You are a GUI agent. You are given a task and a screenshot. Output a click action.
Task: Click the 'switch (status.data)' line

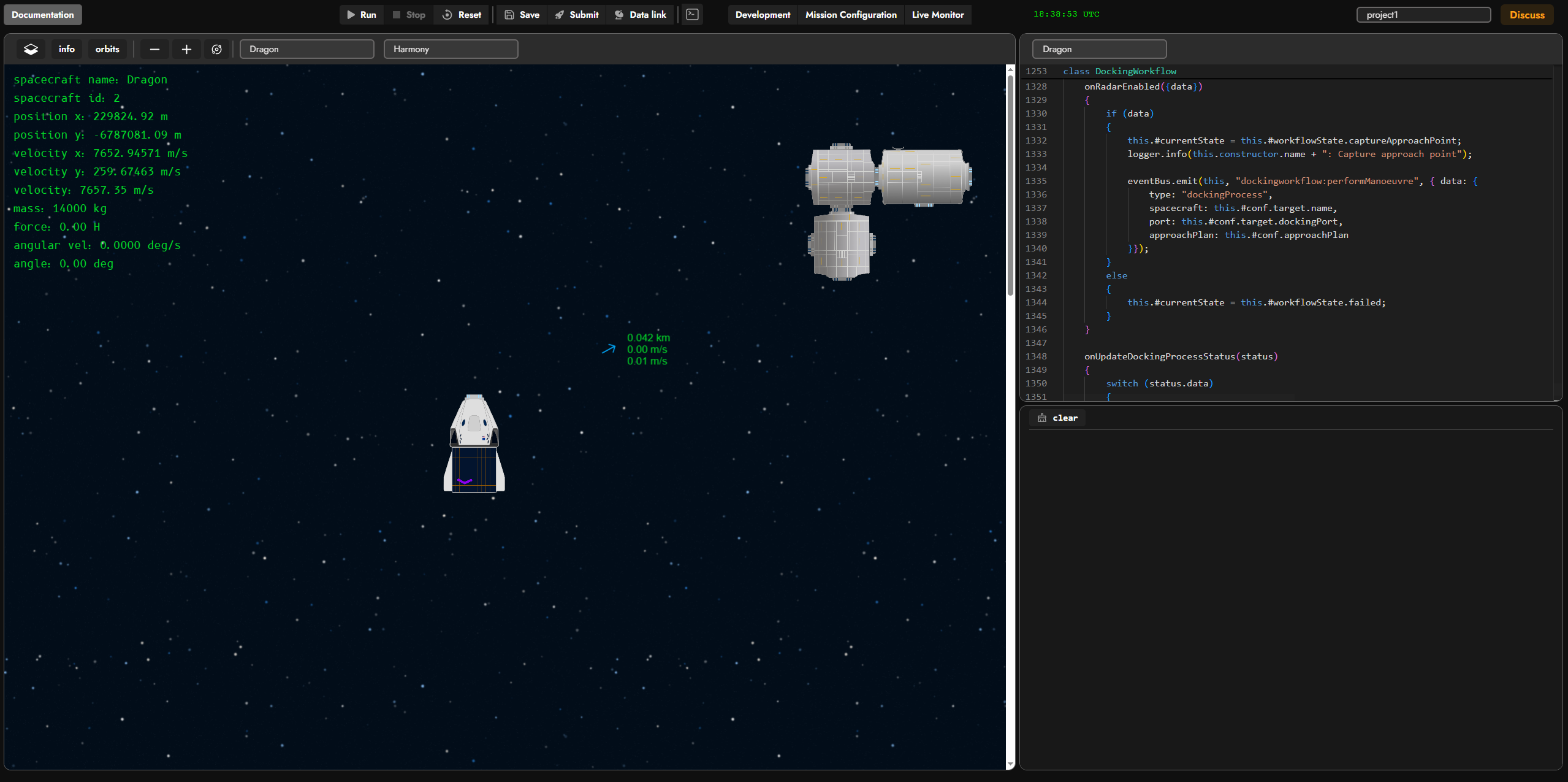coord(1159,383)
